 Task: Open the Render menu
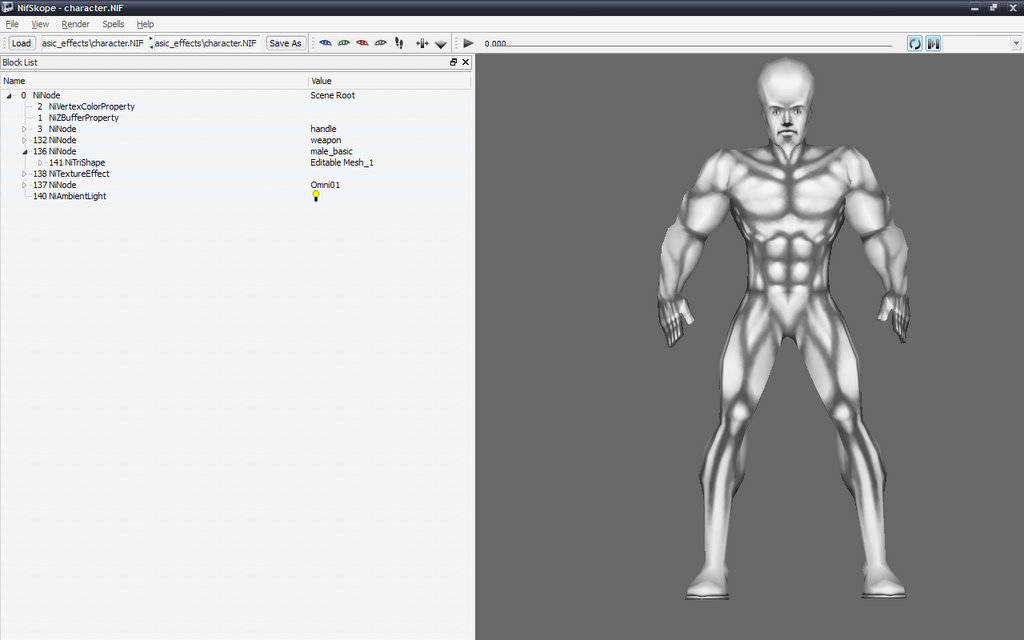[x=75, y=24]
